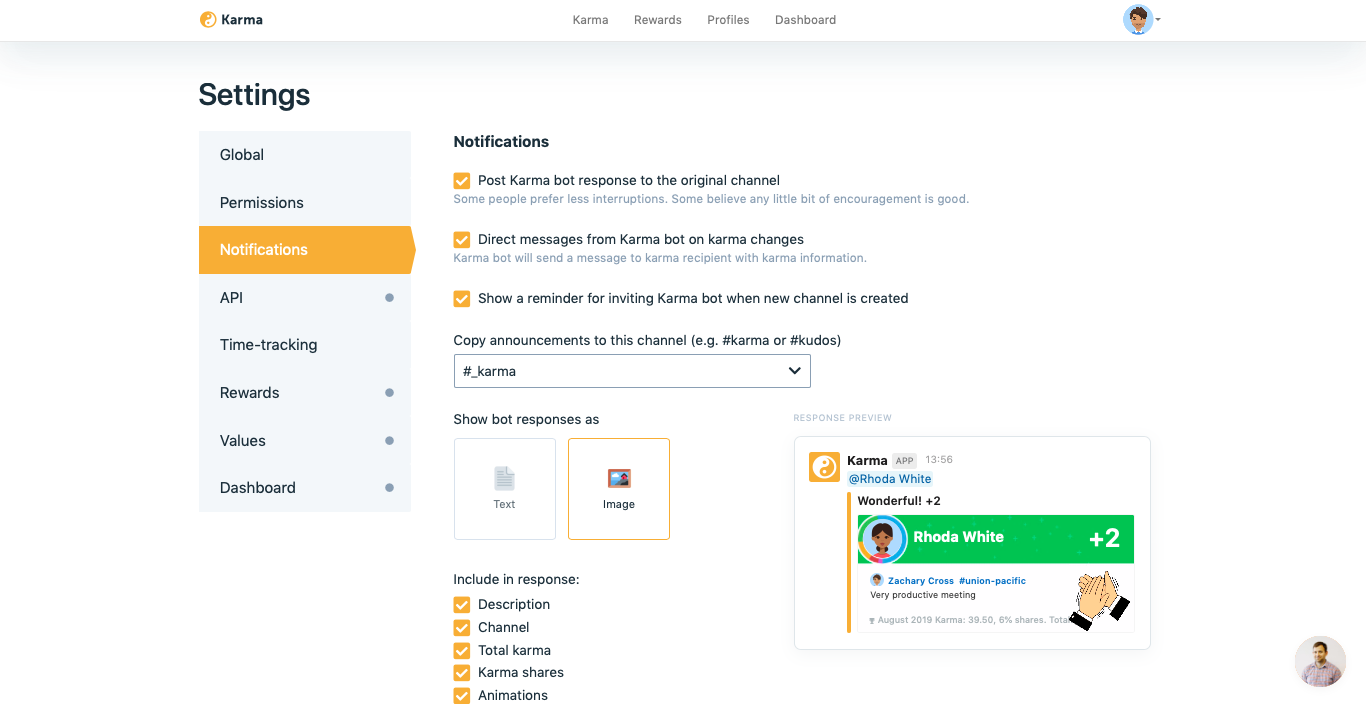Uncheck the Animations checkbox
Screen dimensions: 1366x704
462,696
